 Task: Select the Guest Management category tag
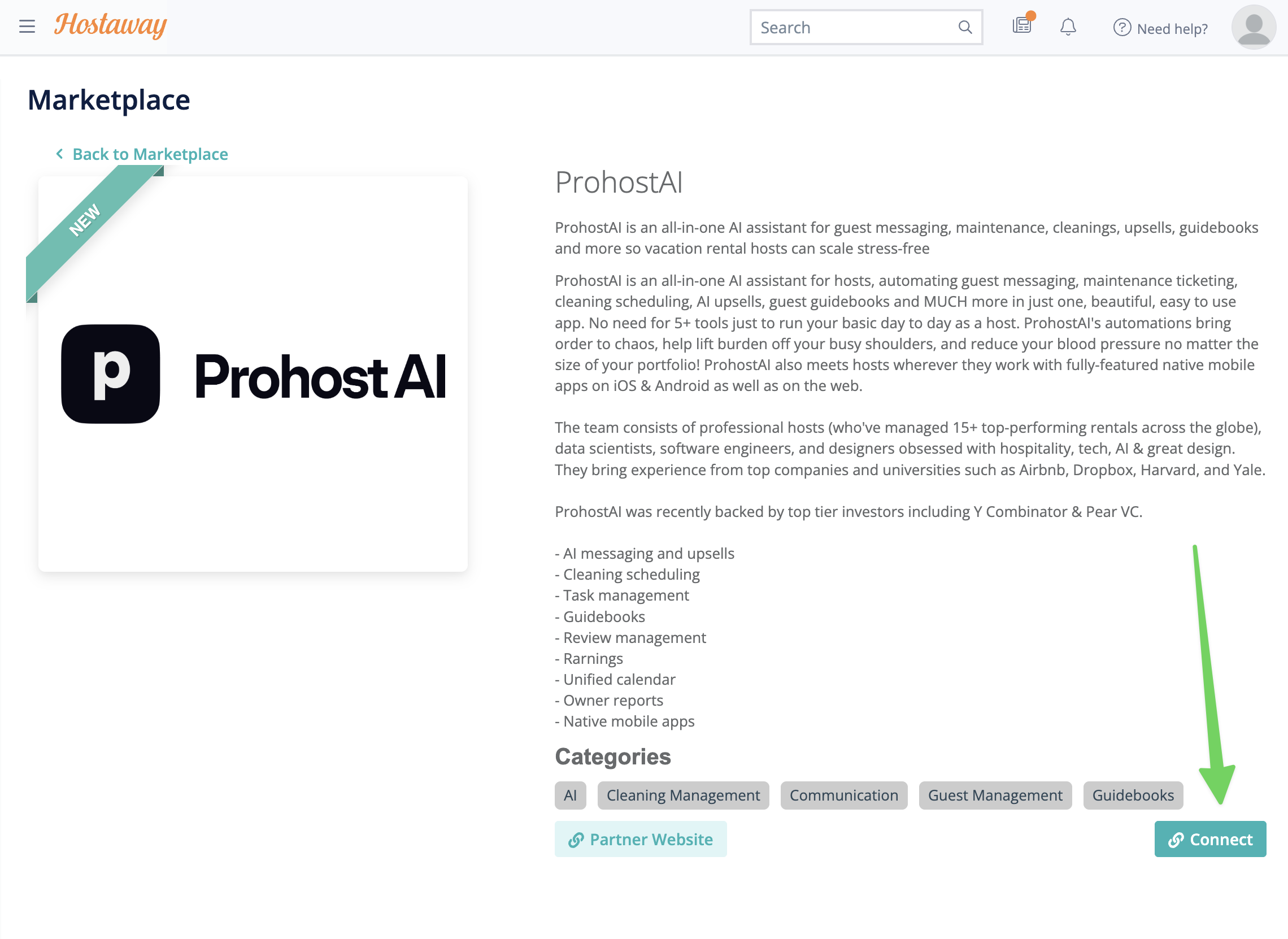coord(995,795)
